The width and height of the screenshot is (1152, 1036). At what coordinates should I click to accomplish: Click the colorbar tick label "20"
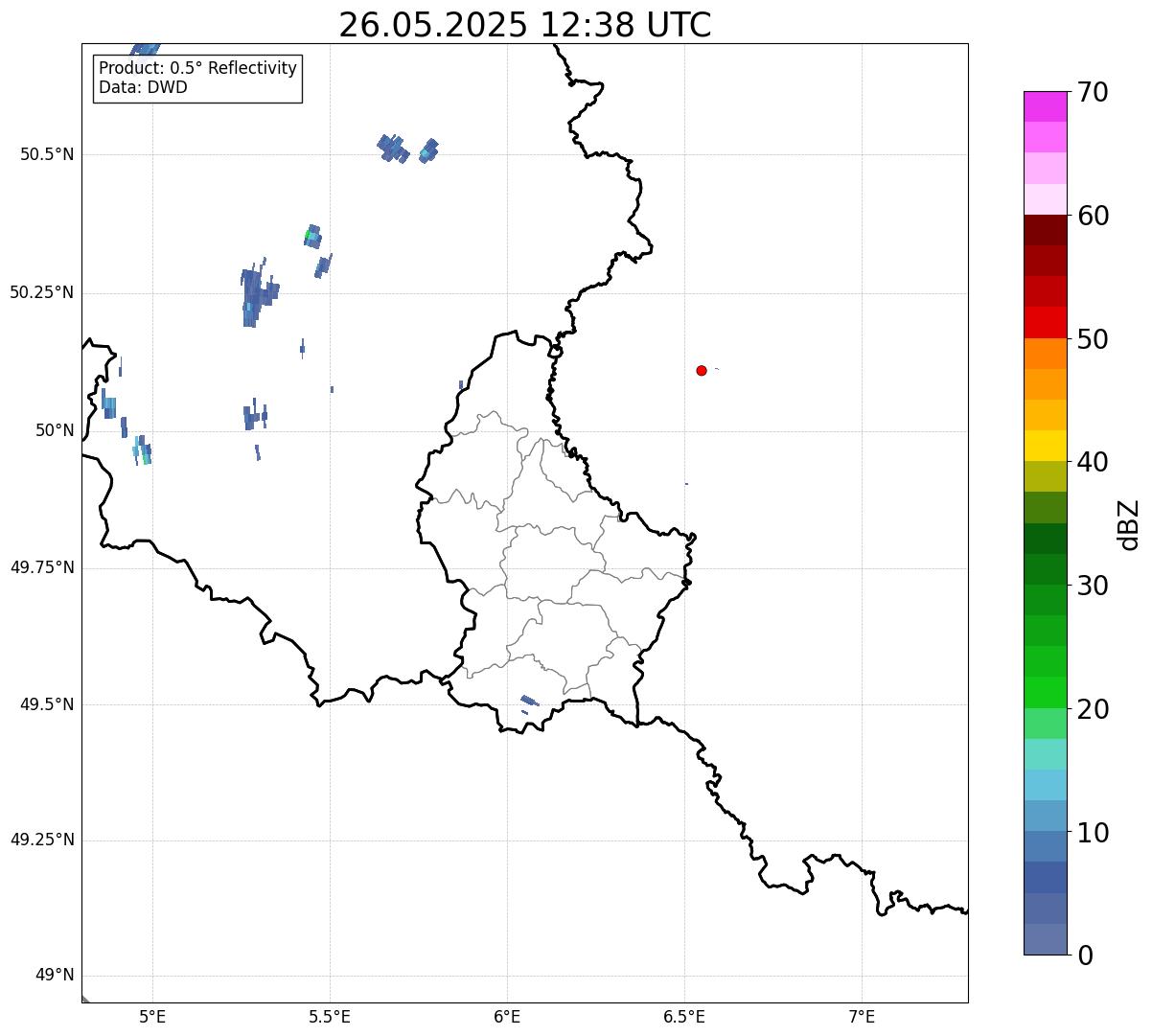(1091, 709)
